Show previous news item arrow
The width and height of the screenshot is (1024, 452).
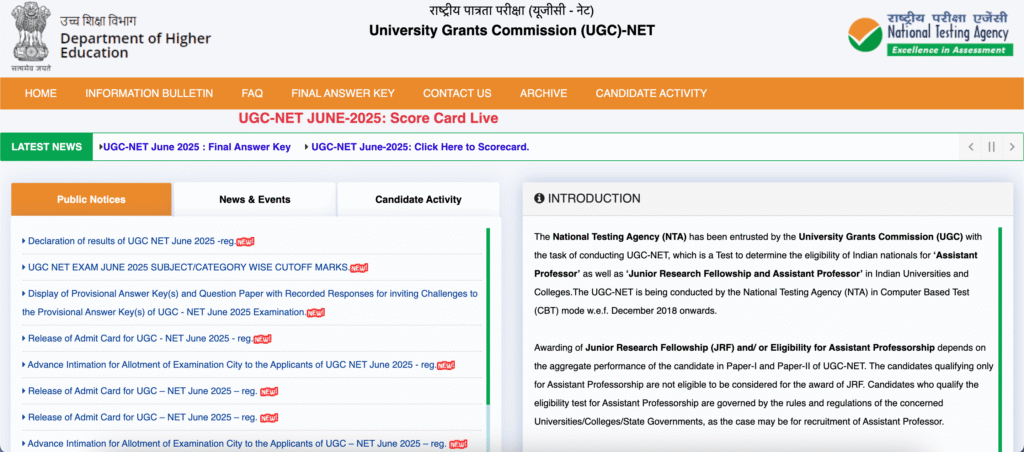coord(970,147)
